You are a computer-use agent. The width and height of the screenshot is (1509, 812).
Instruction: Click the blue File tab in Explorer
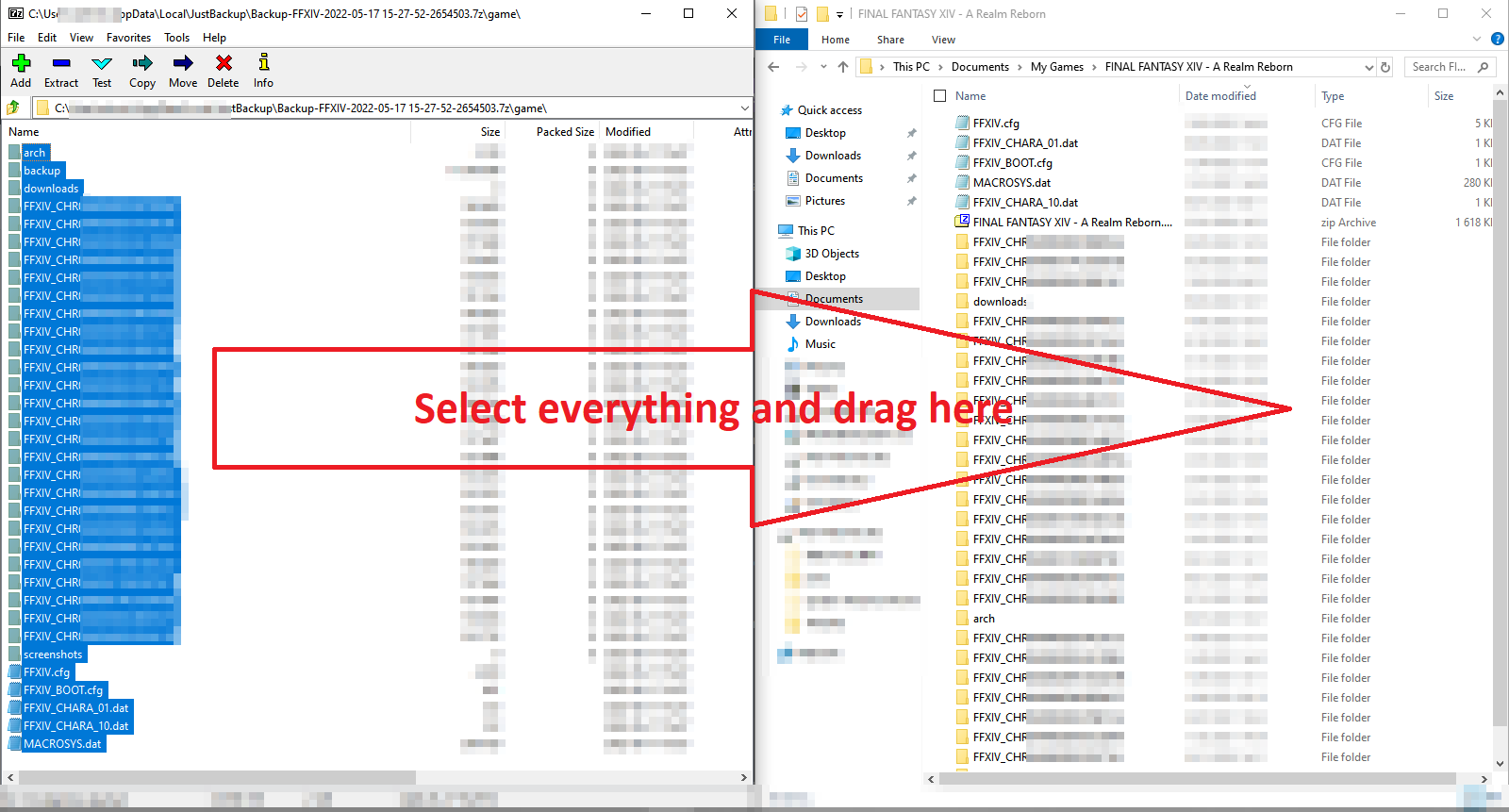click(x=782, y=40)
